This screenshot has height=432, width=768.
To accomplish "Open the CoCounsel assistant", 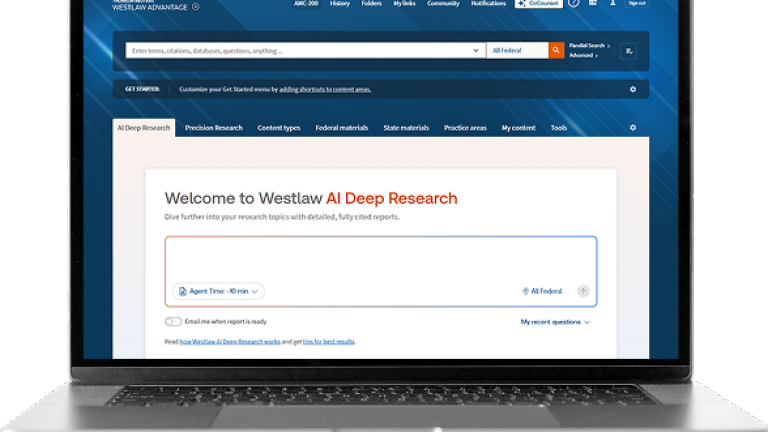I will [x=538, y=4].
